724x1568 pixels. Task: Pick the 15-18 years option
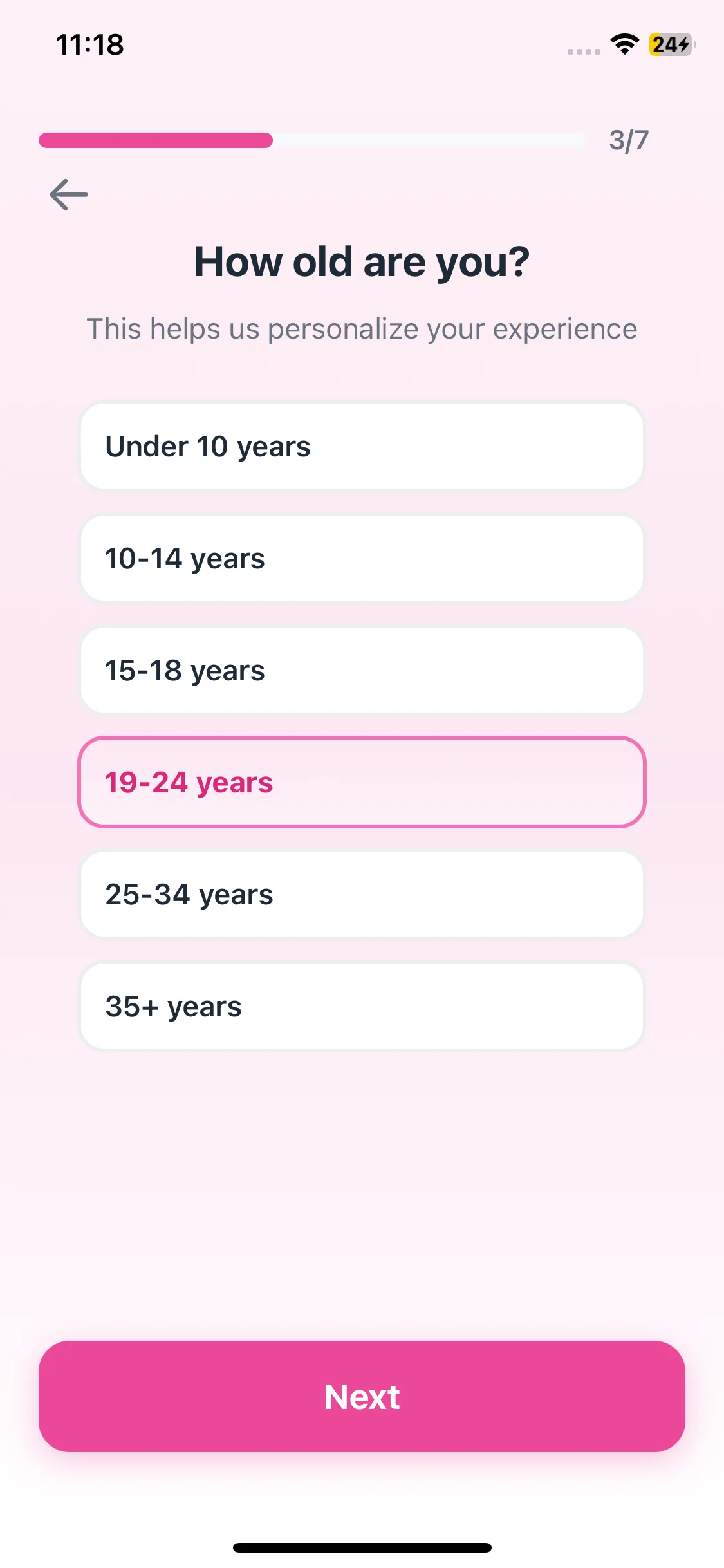[362, 670]
